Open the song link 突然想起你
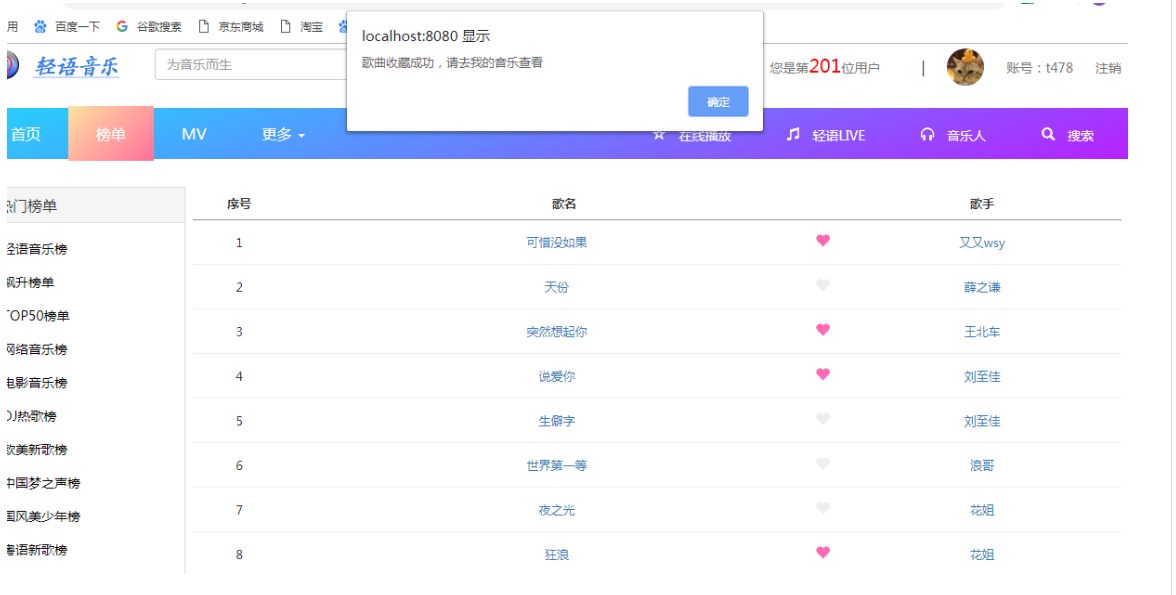Viewport: 1176px width, 595px height. click(x=557, y=332)
